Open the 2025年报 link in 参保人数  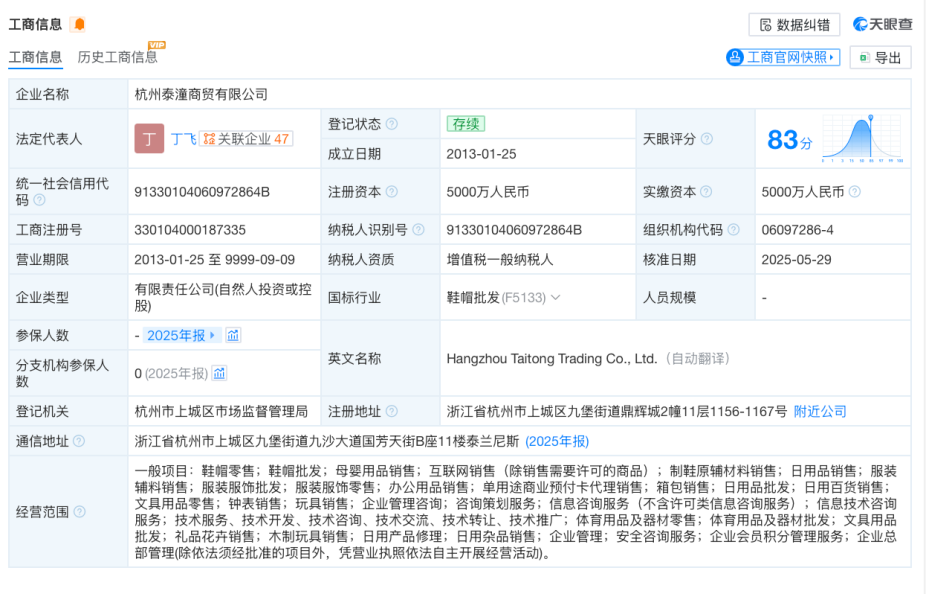click(181, 335)
